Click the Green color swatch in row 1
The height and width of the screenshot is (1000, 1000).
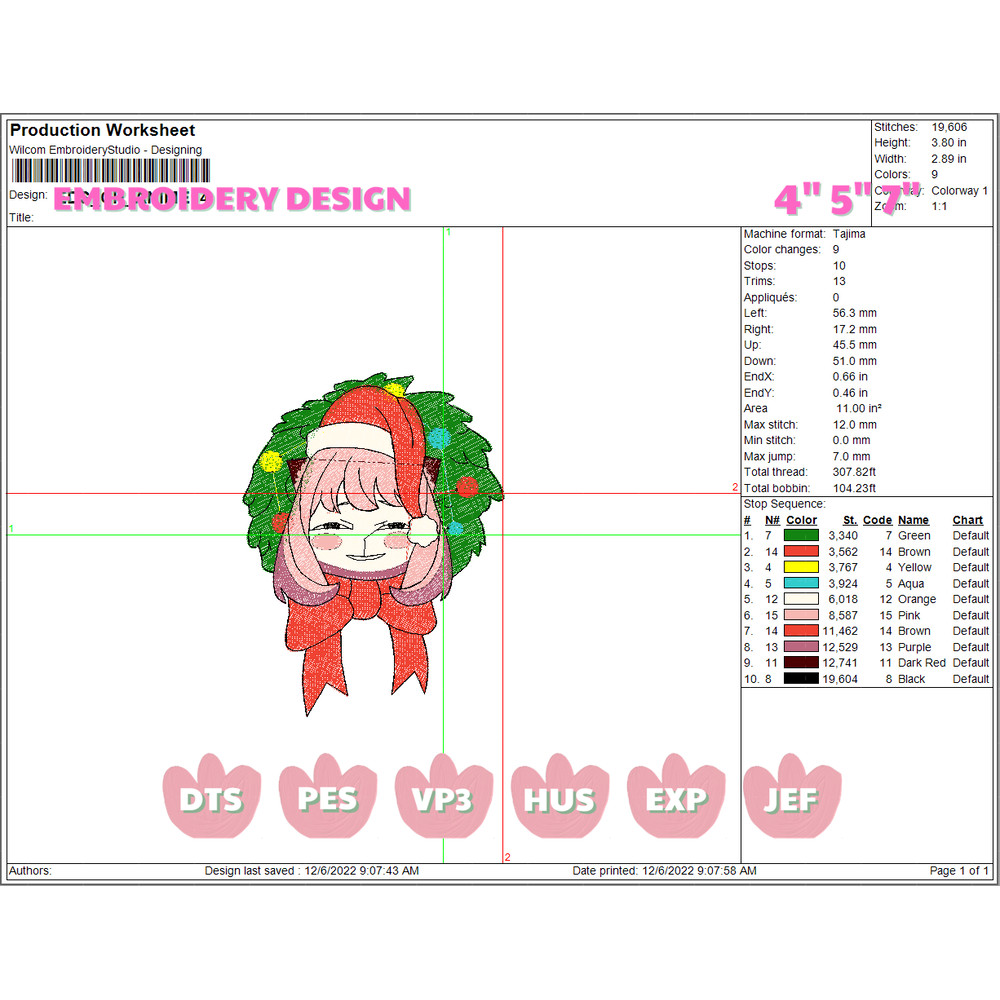point(801,536)
